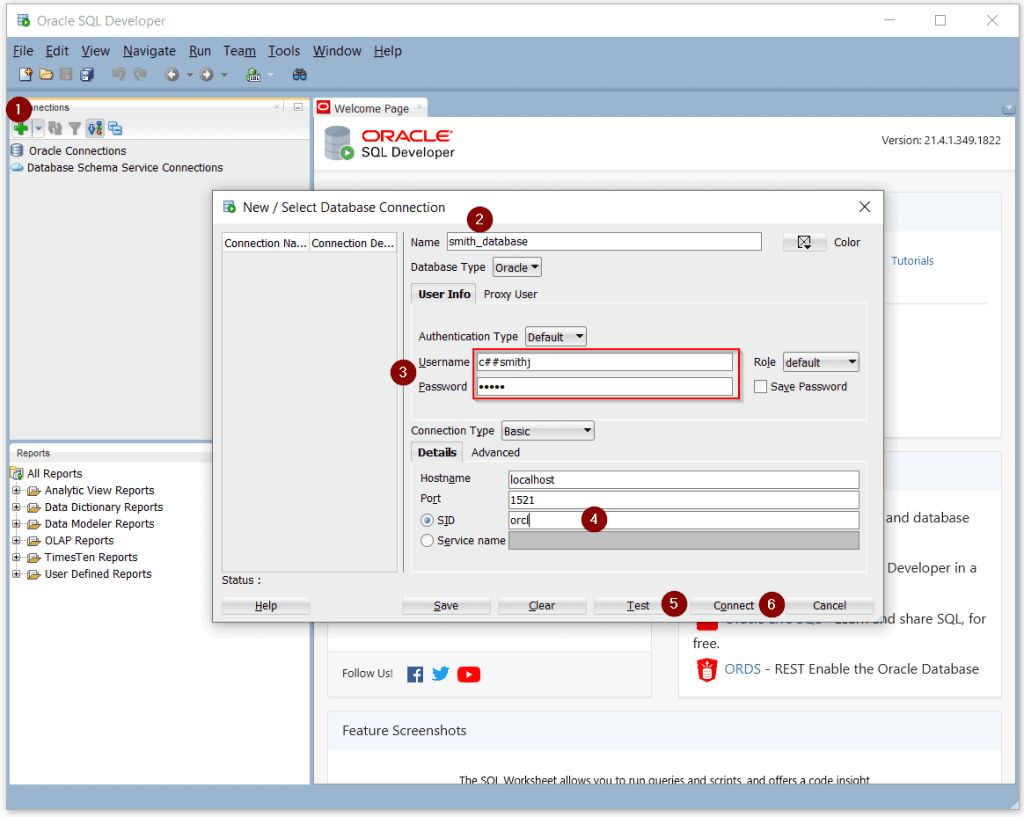
Task: Expand Data Dictionary Reports node
Action: click(x=16, y=507)
